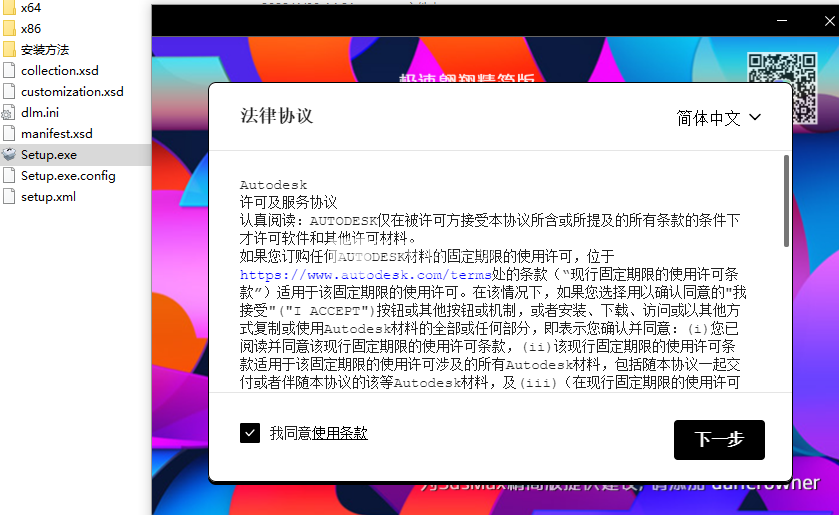The height and width of the screenshot is (515, 839).
Task: Select the x64 folder icon
Action: 9,7
